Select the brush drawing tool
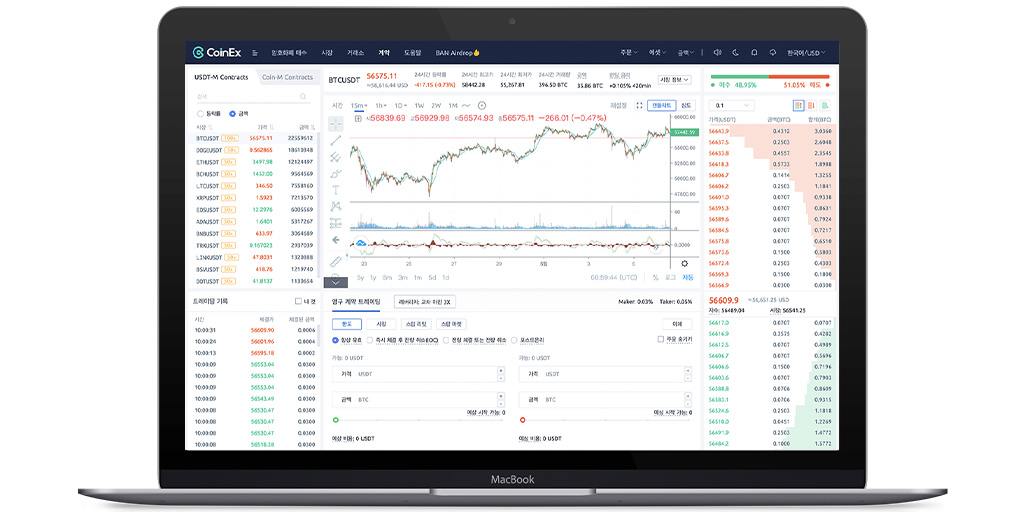The height and width of the screenshot is (512, 1024). click(336, 174)
